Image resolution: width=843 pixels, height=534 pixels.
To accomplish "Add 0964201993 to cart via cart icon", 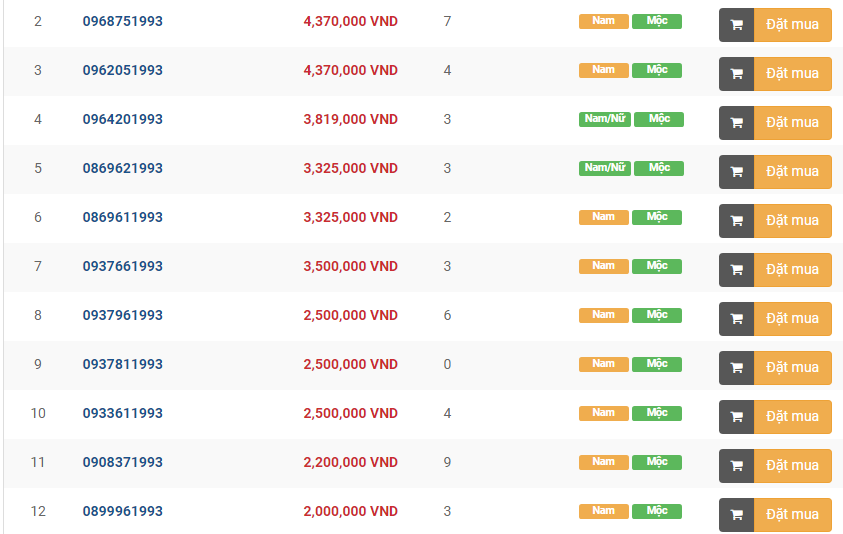I will pos(736,123).
